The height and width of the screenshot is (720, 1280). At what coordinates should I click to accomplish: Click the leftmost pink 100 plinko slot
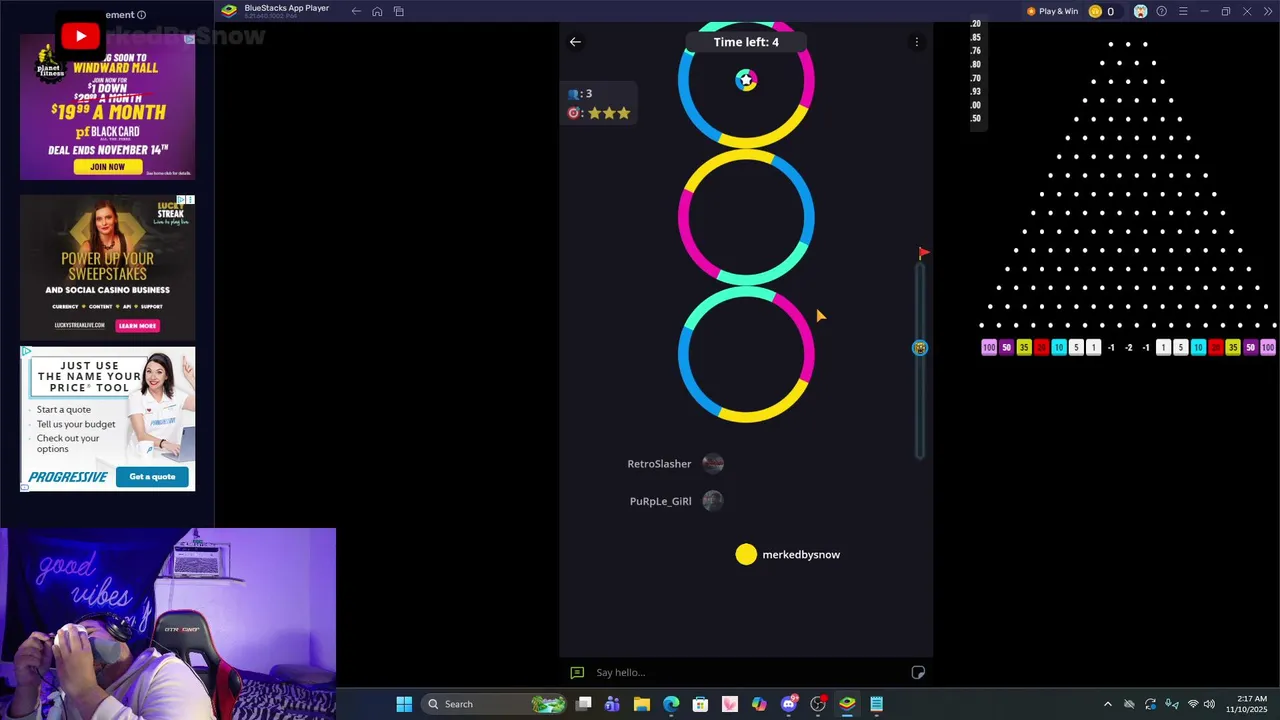(989, 348)
